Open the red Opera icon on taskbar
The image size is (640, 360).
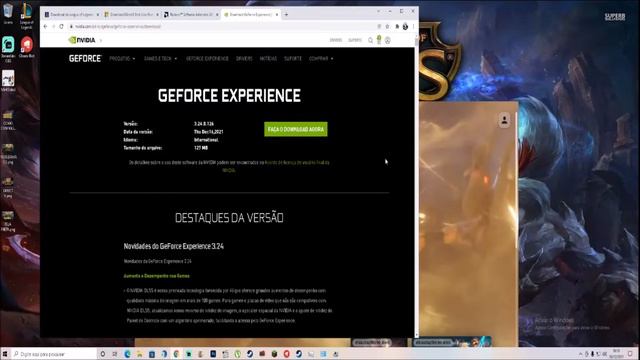click(x=287, y=354)
